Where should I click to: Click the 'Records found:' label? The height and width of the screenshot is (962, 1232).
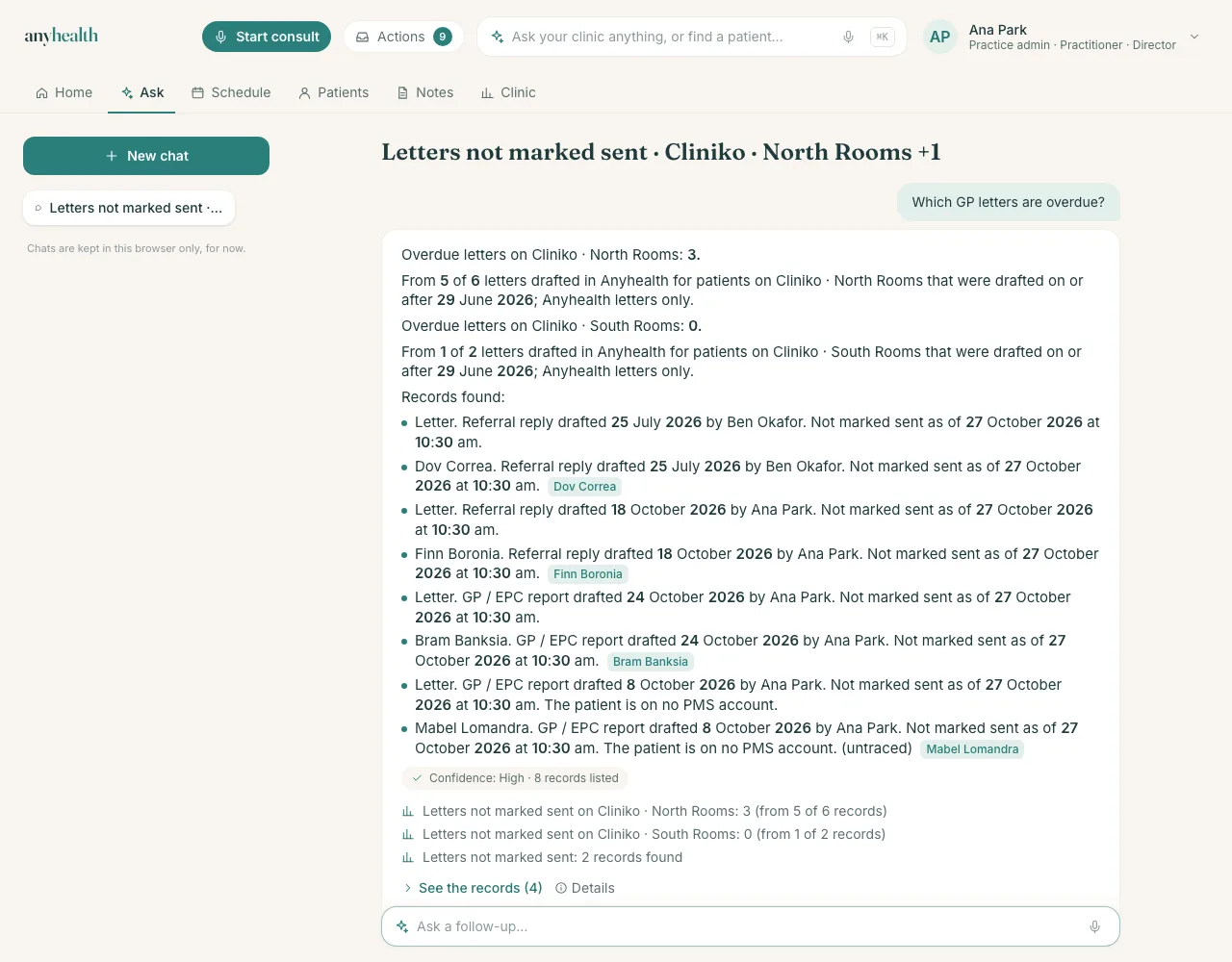coord(453,397)
